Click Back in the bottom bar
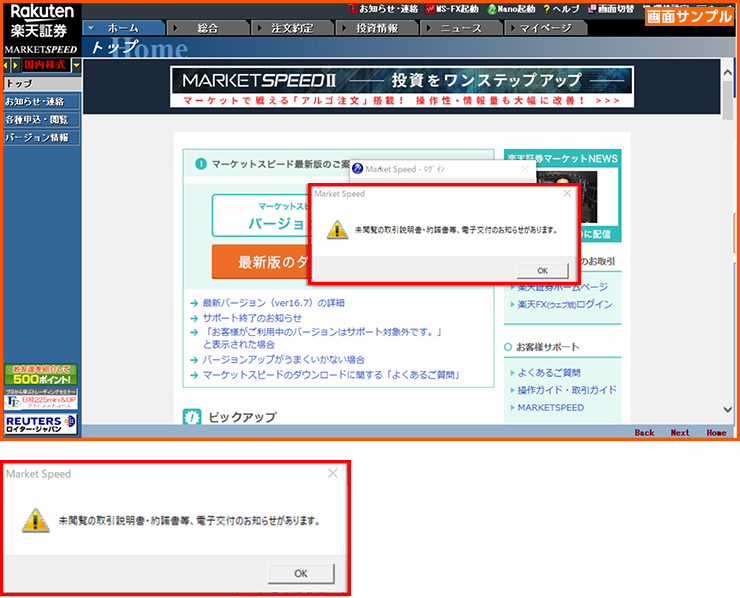 pyautogui.click(x=644, y=432)
